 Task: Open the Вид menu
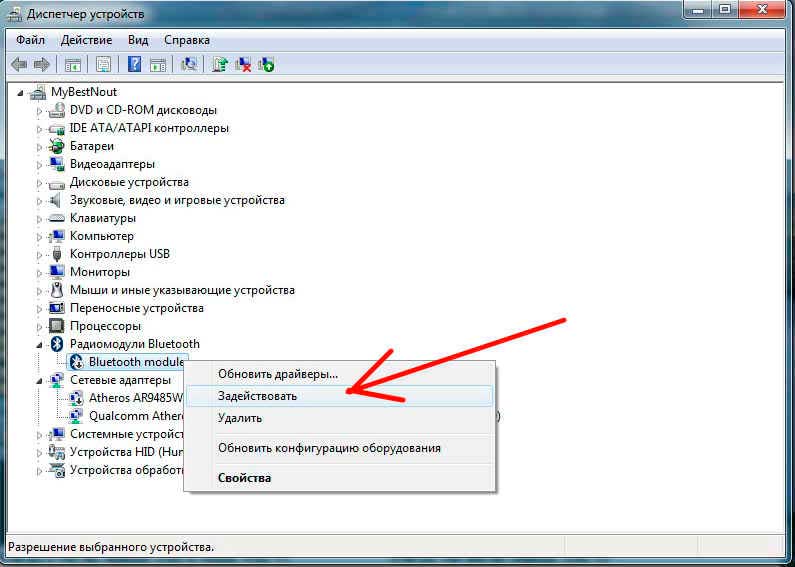[x=138, y=40]
